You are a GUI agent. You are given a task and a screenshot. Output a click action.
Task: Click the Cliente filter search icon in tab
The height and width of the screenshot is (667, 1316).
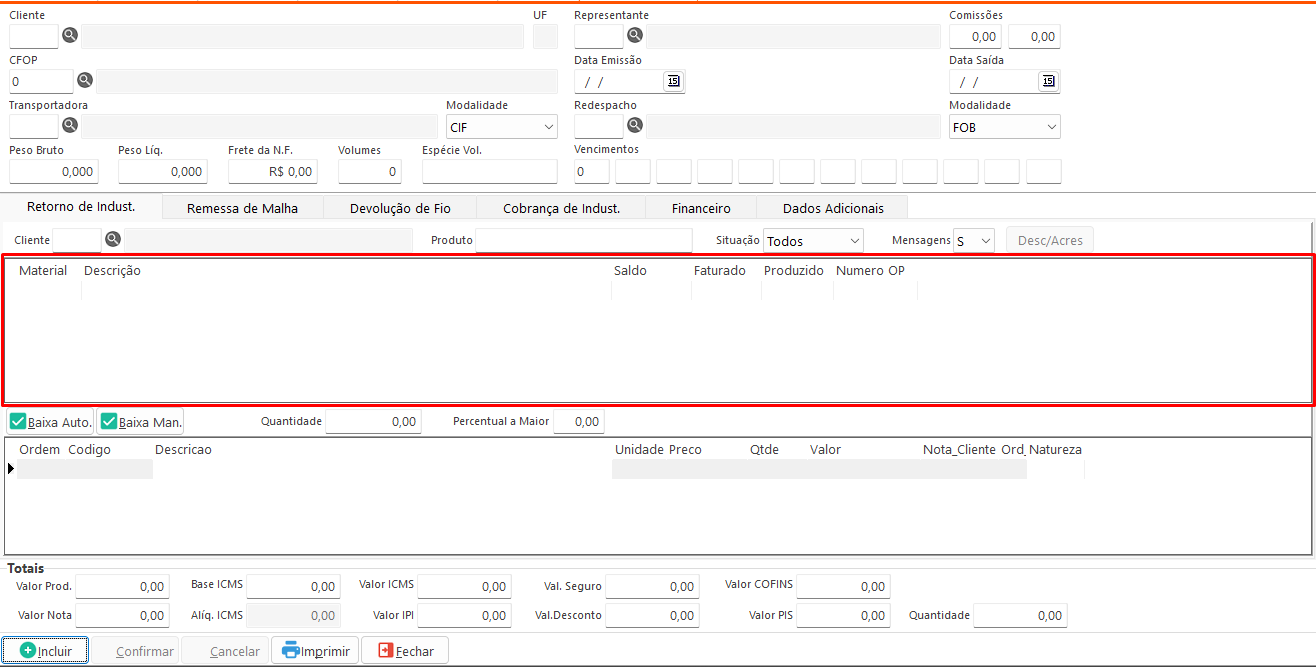coord(113,240)
